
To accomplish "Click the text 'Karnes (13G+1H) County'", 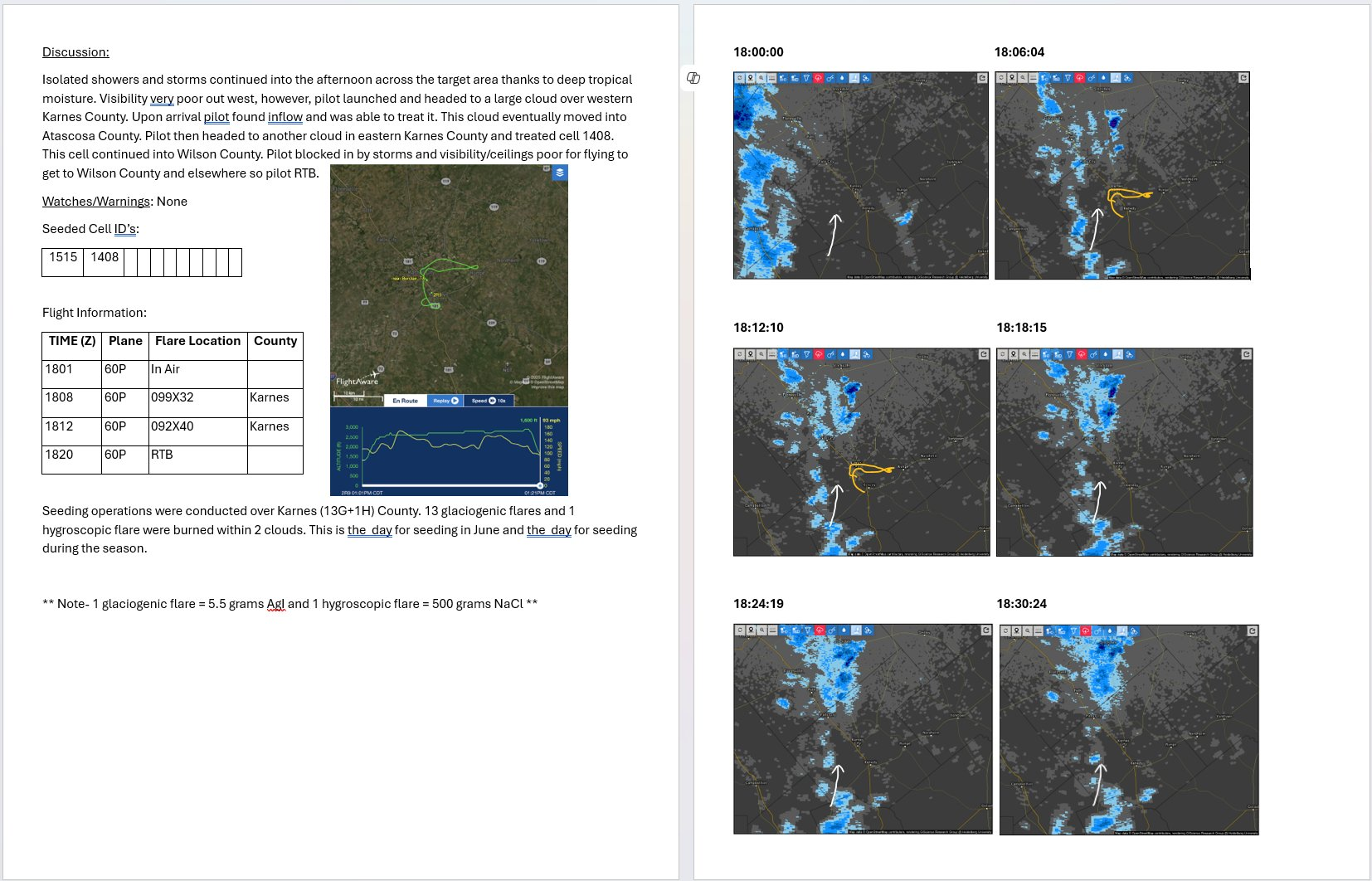I will (x=349, y=511).
